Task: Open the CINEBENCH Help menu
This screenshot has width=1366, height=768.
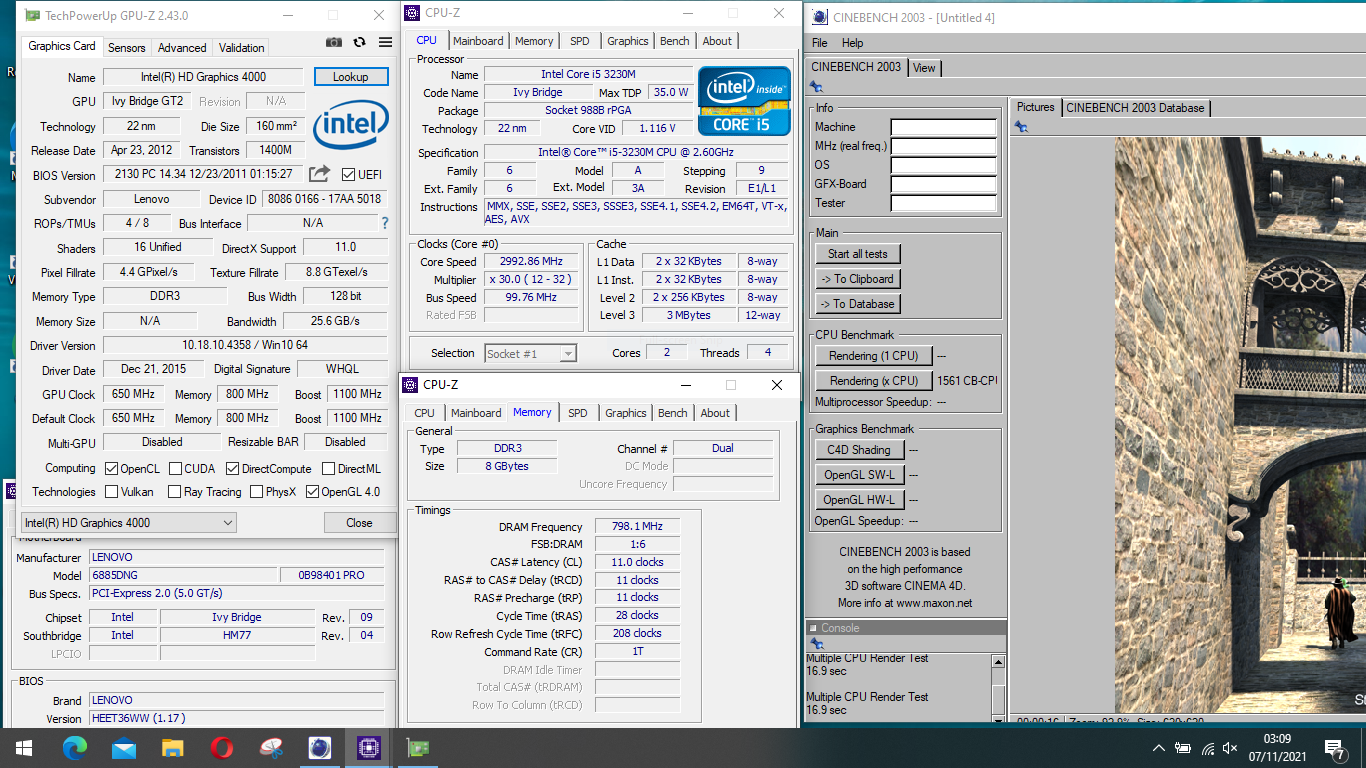Action: (853, 43)
